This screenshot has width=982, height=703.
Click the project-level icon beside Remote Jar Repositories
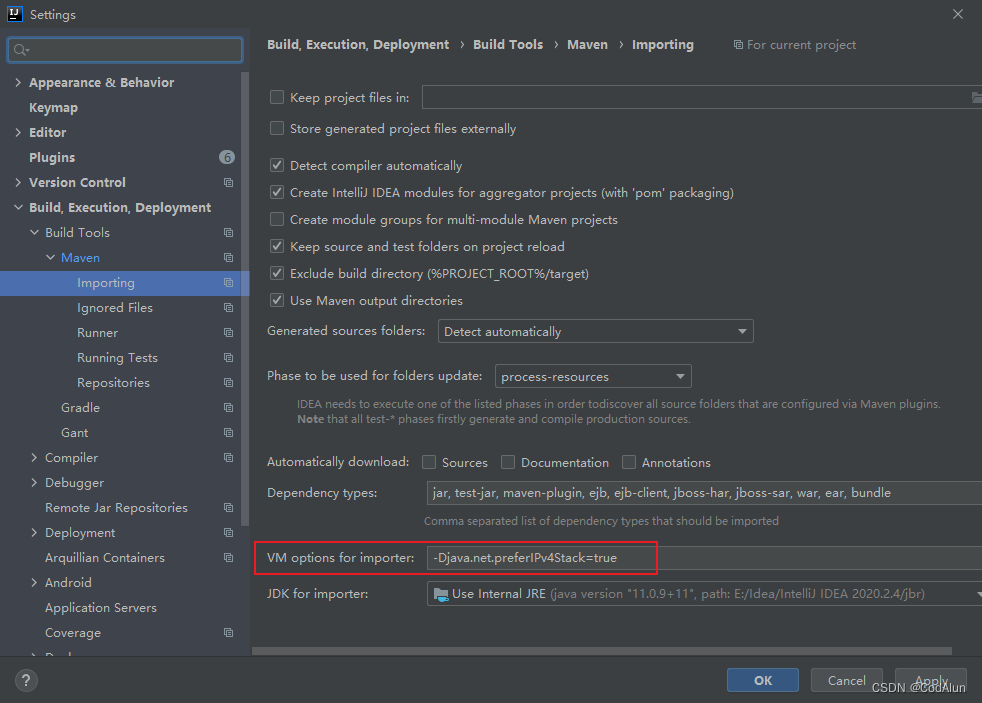pos(229,508)
